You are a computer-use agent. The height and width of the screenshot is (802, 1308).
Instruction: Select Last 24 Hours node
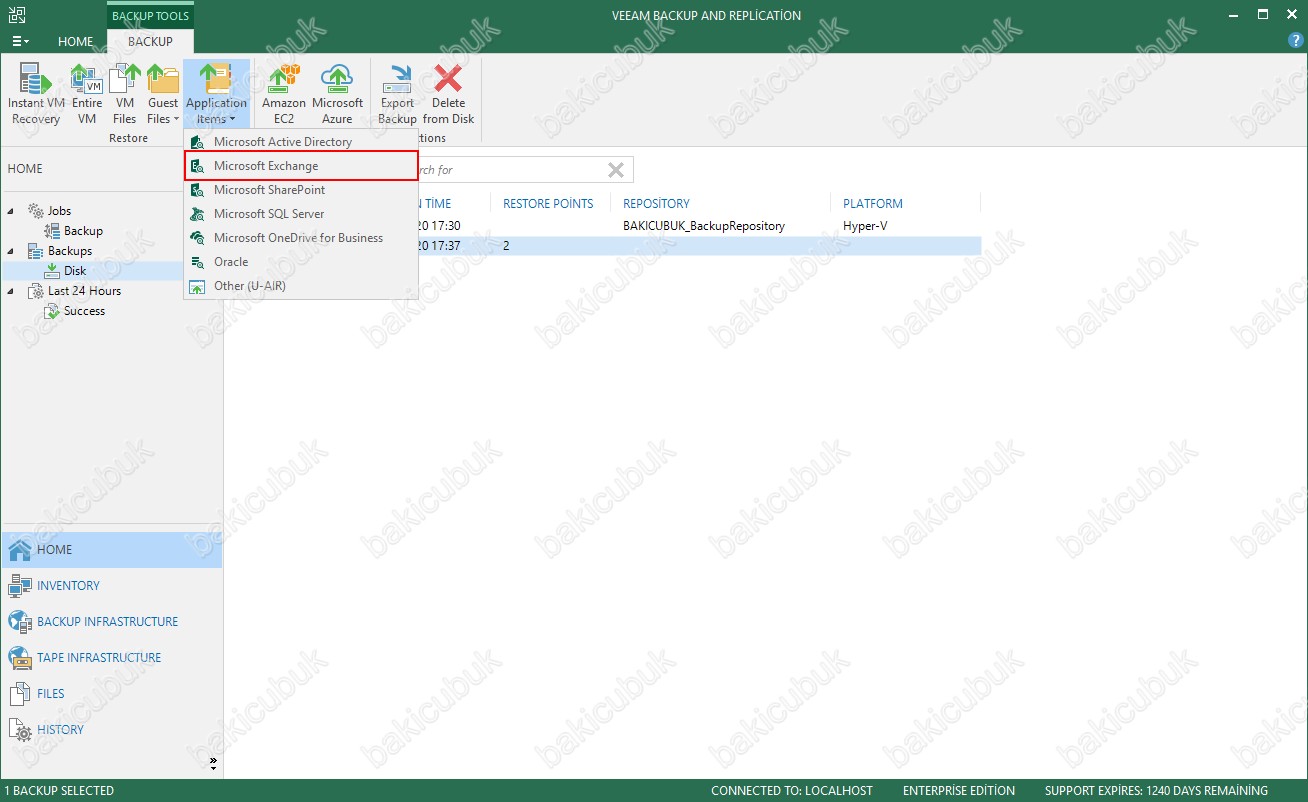pos(84,291)
